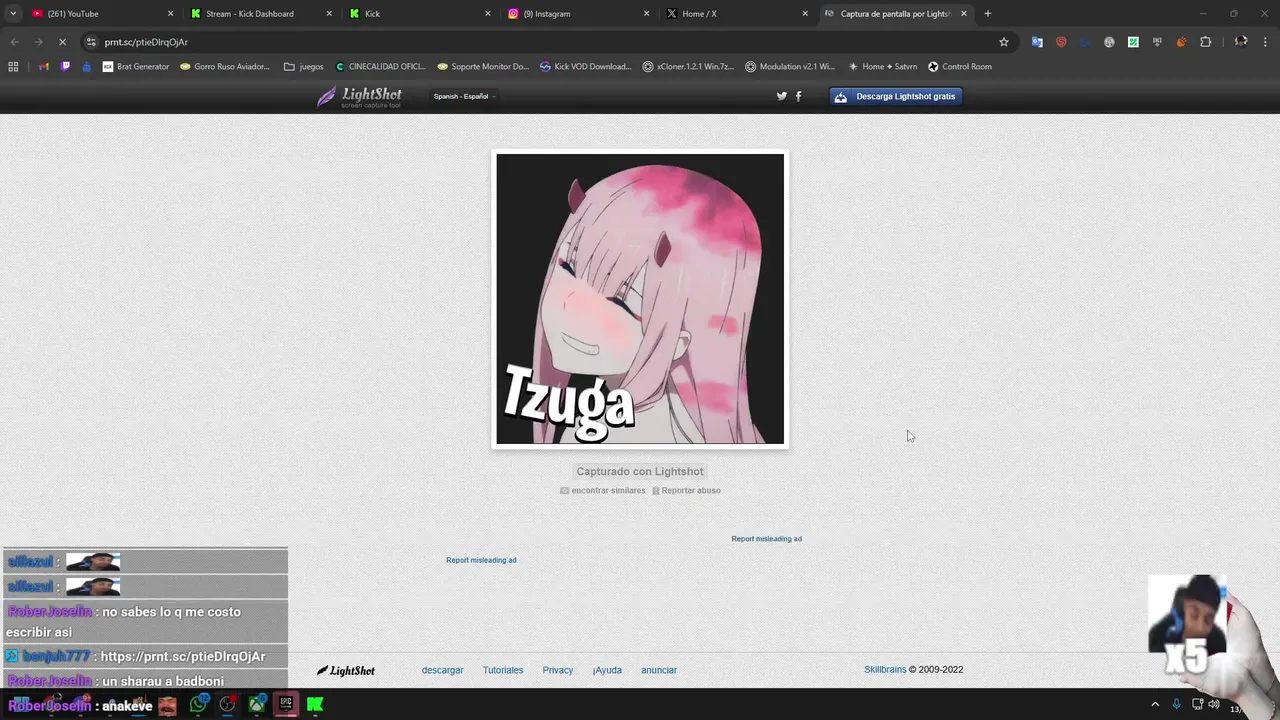Open WhatsApp from the taskbar
The width and height of the screenshot is (1280, 720).
(x=198, y=704)
